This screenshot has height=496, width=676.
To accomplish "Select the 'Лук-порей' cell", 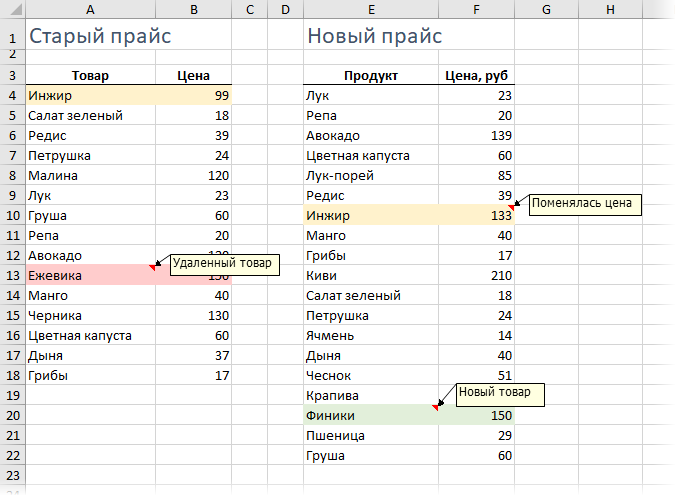I will pos(371,176).
